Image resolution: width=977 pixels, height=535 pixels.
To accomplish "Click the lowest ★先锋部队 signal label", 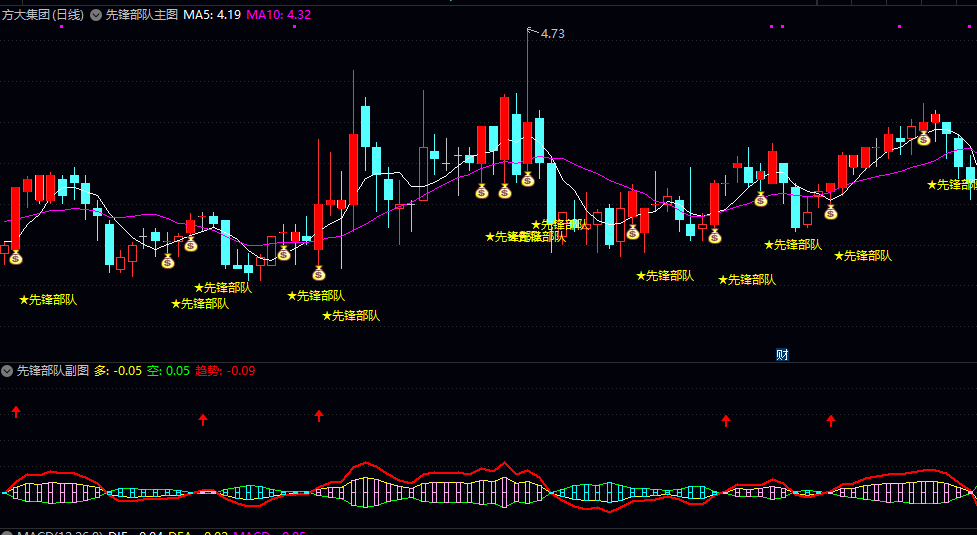I will pos(351,316).
